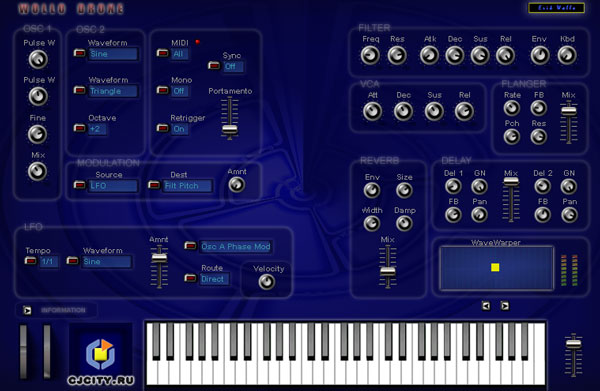Open the Triangle waveform selector
The image size is (600, 391).
[112, 91]
